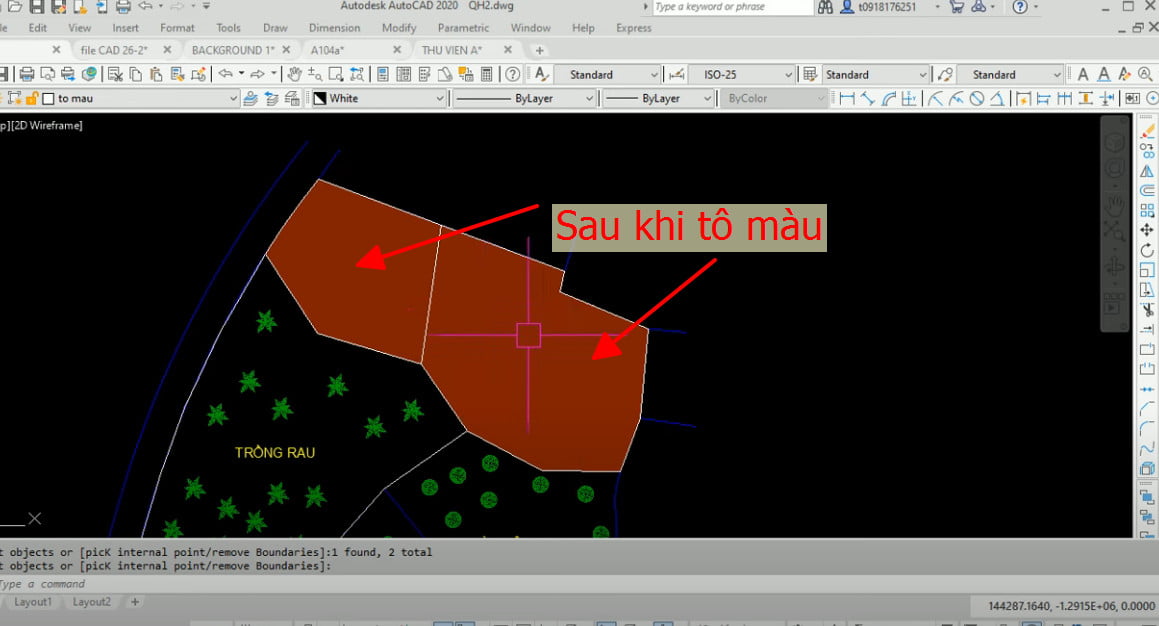This screenshot has width=1159, height=626.
Task: Open the Parametric menu
Action: (x=463, y=27)
